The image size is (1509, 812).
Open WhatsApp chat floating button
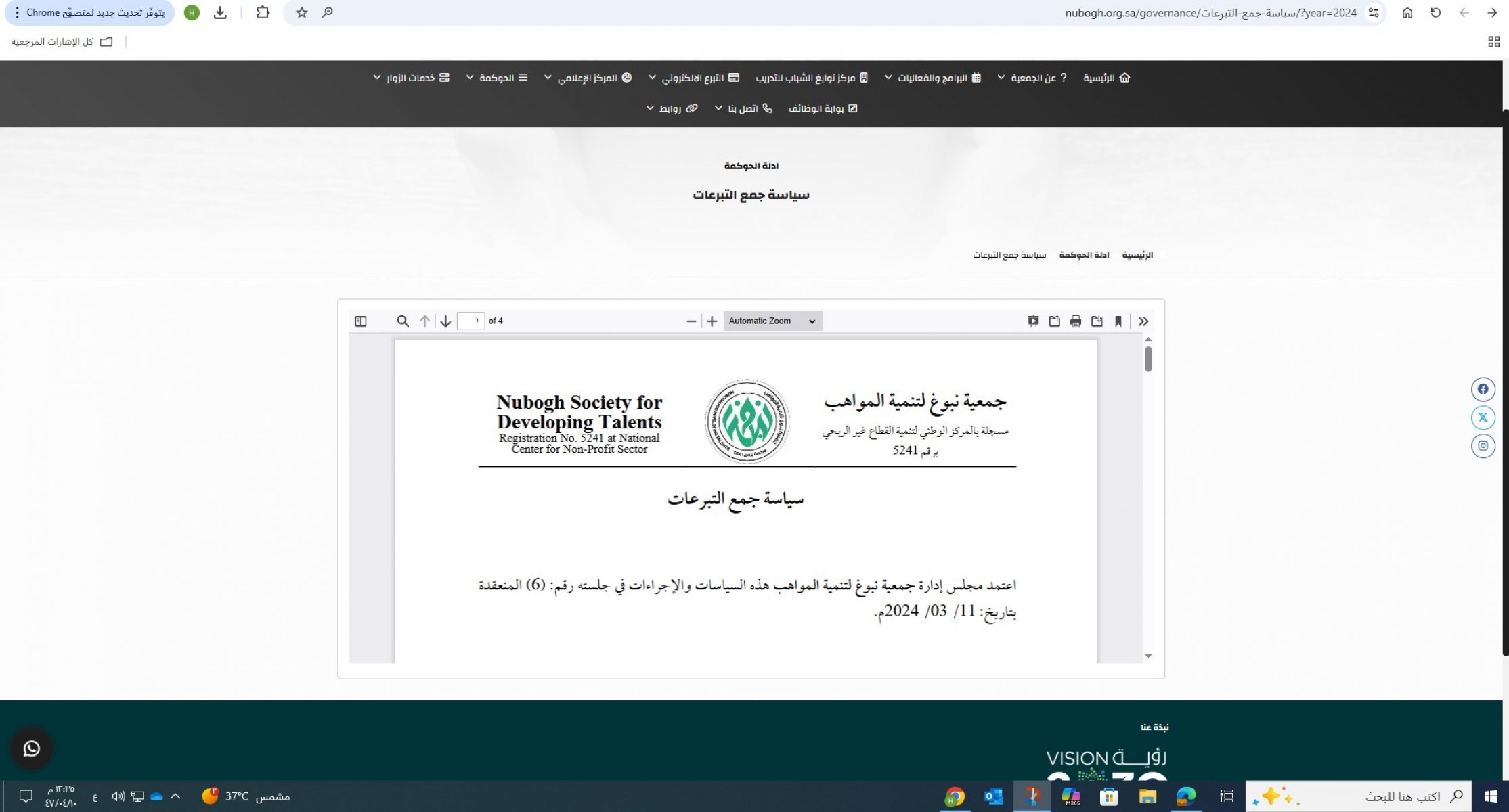[31, 748]
